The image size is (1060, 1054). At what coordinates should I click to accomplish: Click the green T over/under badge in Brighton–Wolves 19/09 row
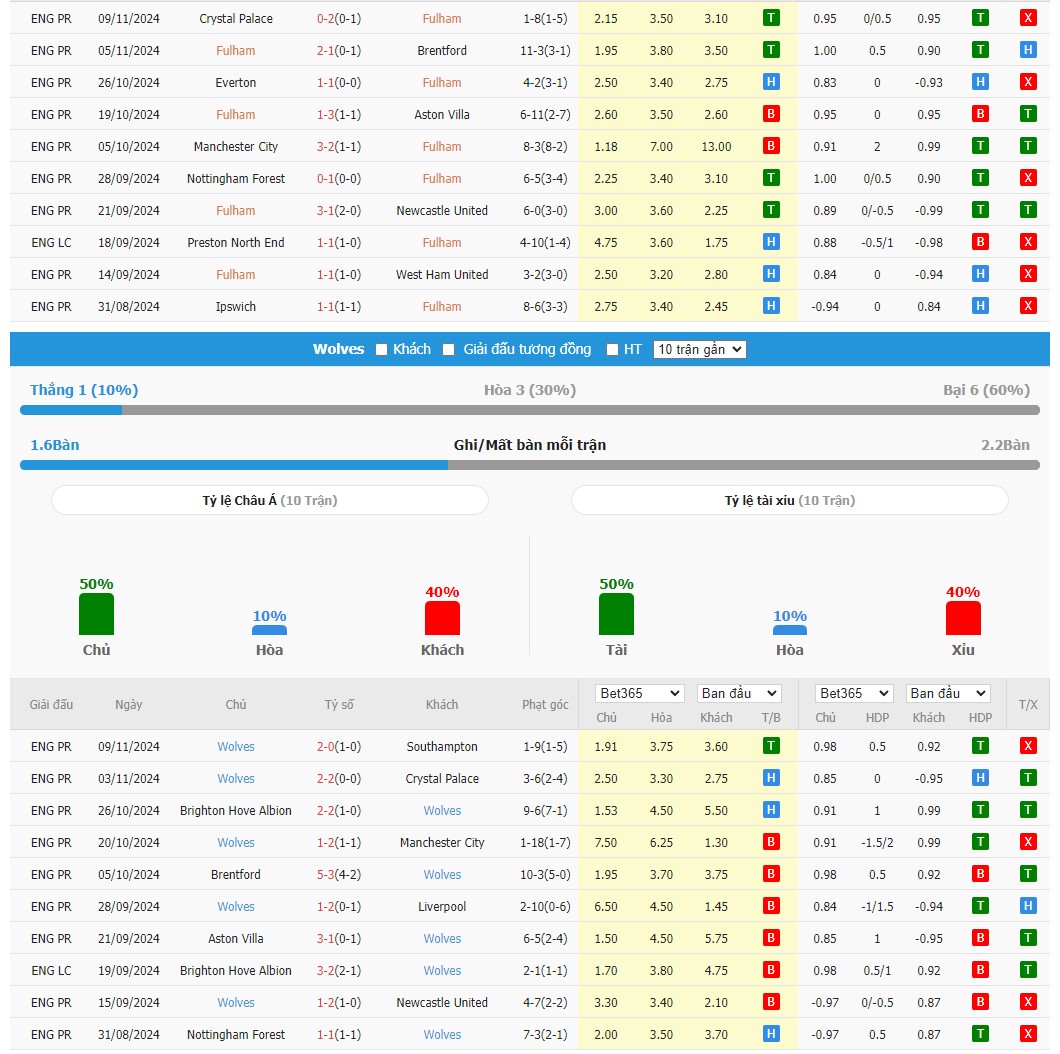click(x=1028, y=970)
